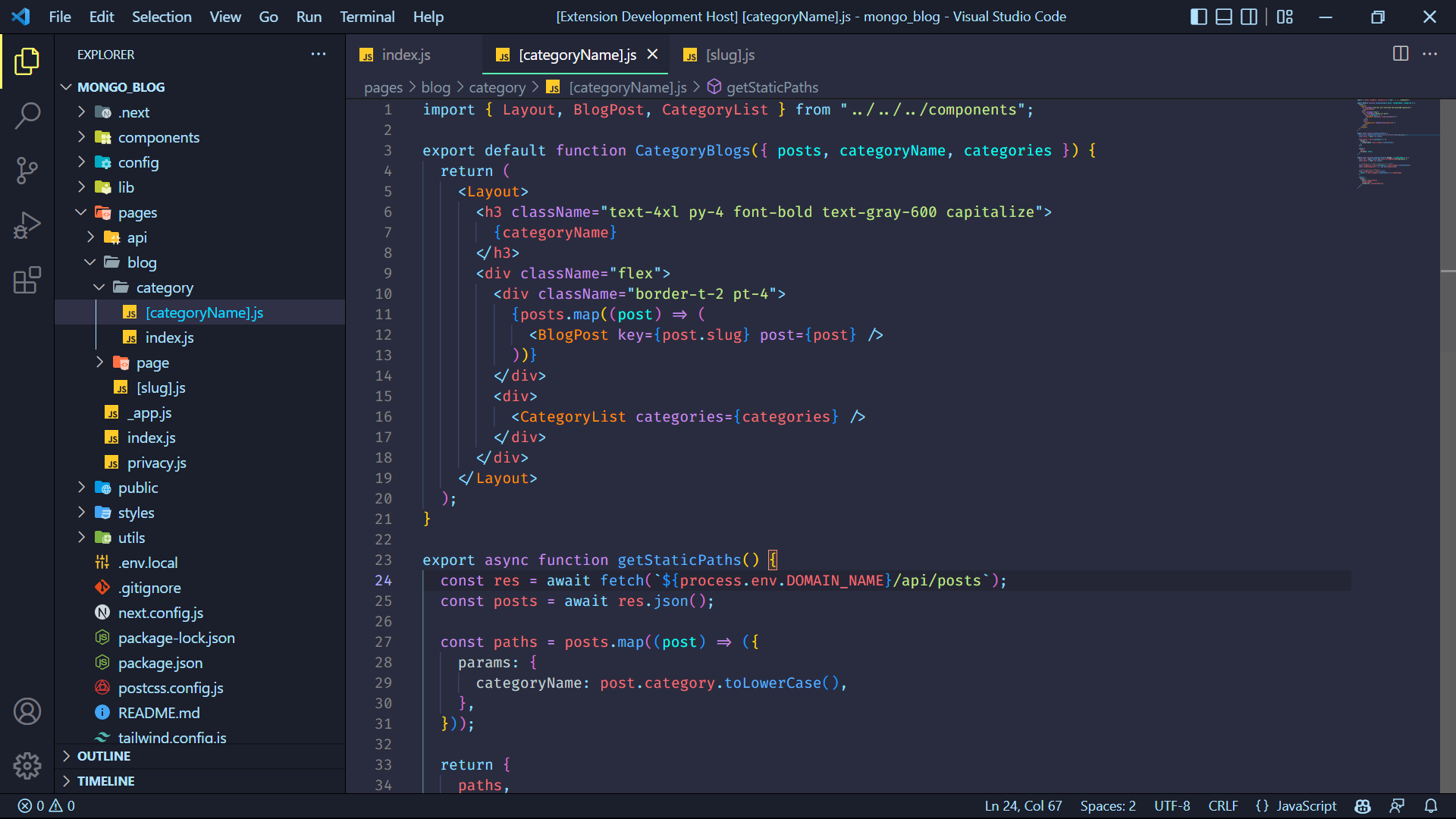This screenshot has height=819, width=1456.
Task: Toggle the bottom panel layout icon
Action: [x=1224, y=17]
